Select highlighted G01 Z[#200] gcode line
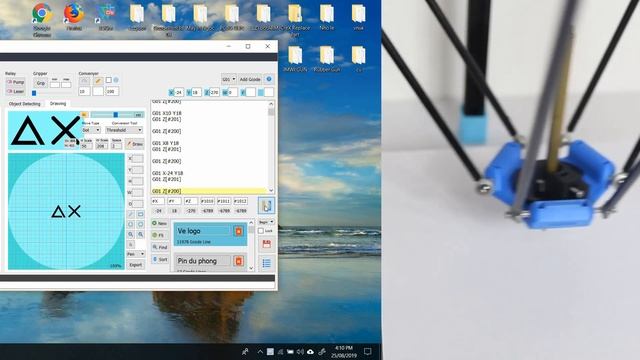This screenshot has width=640, height=360. 209,191
